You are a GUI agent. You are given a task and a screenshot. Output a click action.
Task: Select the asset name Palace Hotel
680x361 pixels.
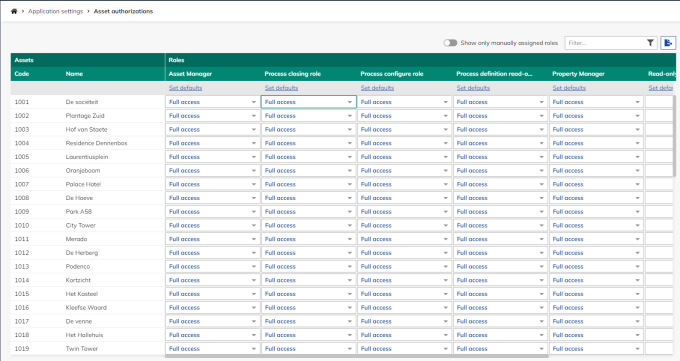click(83, 184)
